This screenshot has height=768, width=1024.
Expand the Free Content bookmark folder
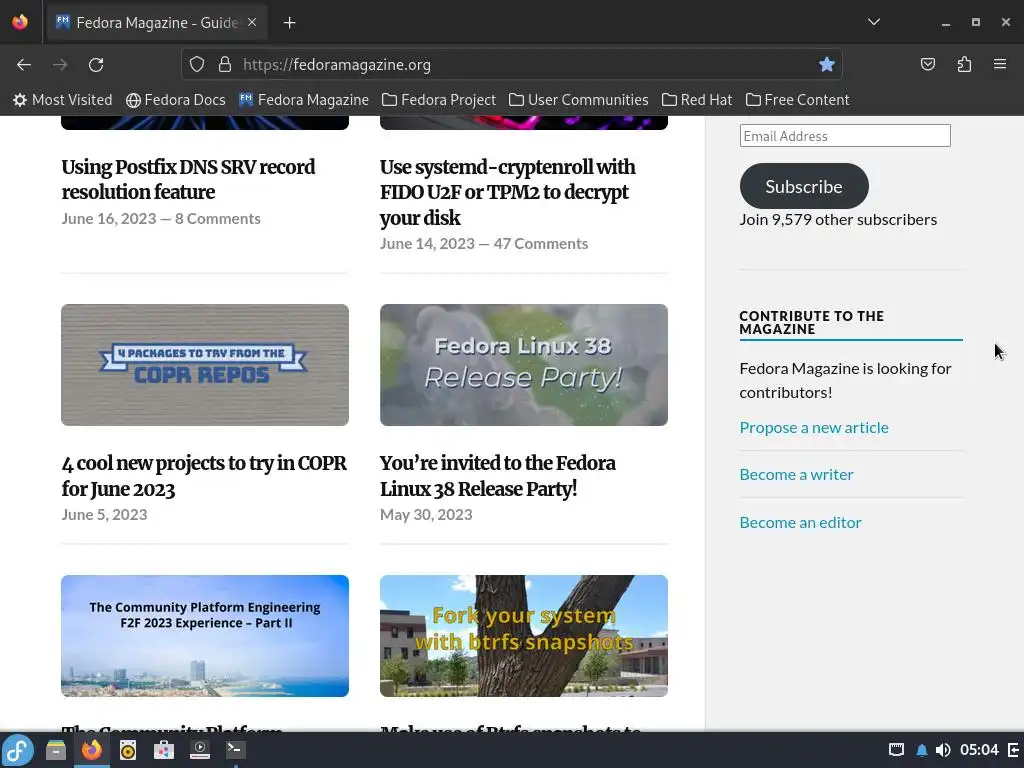click(x=797, y=100)
